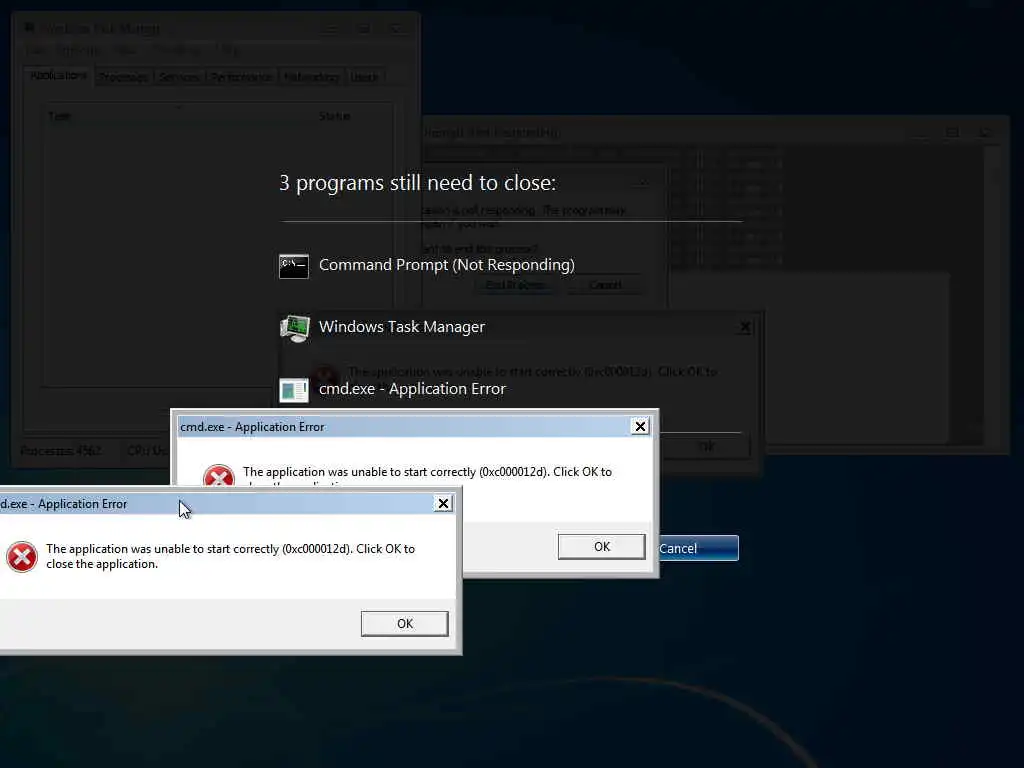Viewport: 1024px width, 768px height.
Task: Click OK in the middle cmd.exe error dialog
Action: pos(601,547)
